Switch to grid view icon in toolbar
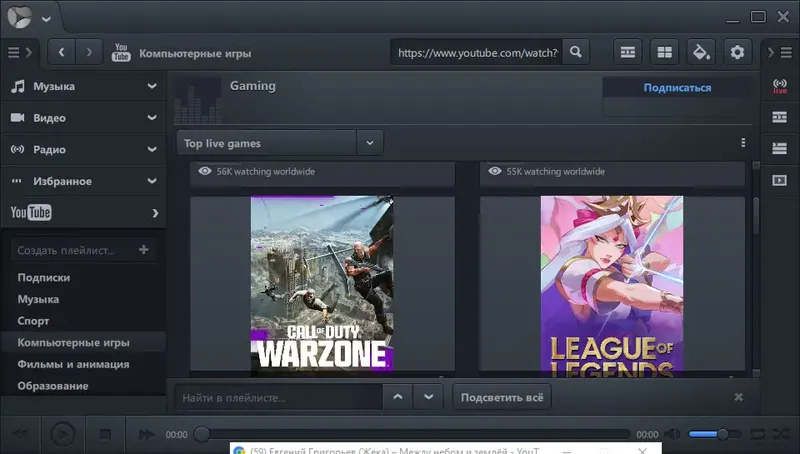Viewport: 800px width, 454px height. click(664, 52)
